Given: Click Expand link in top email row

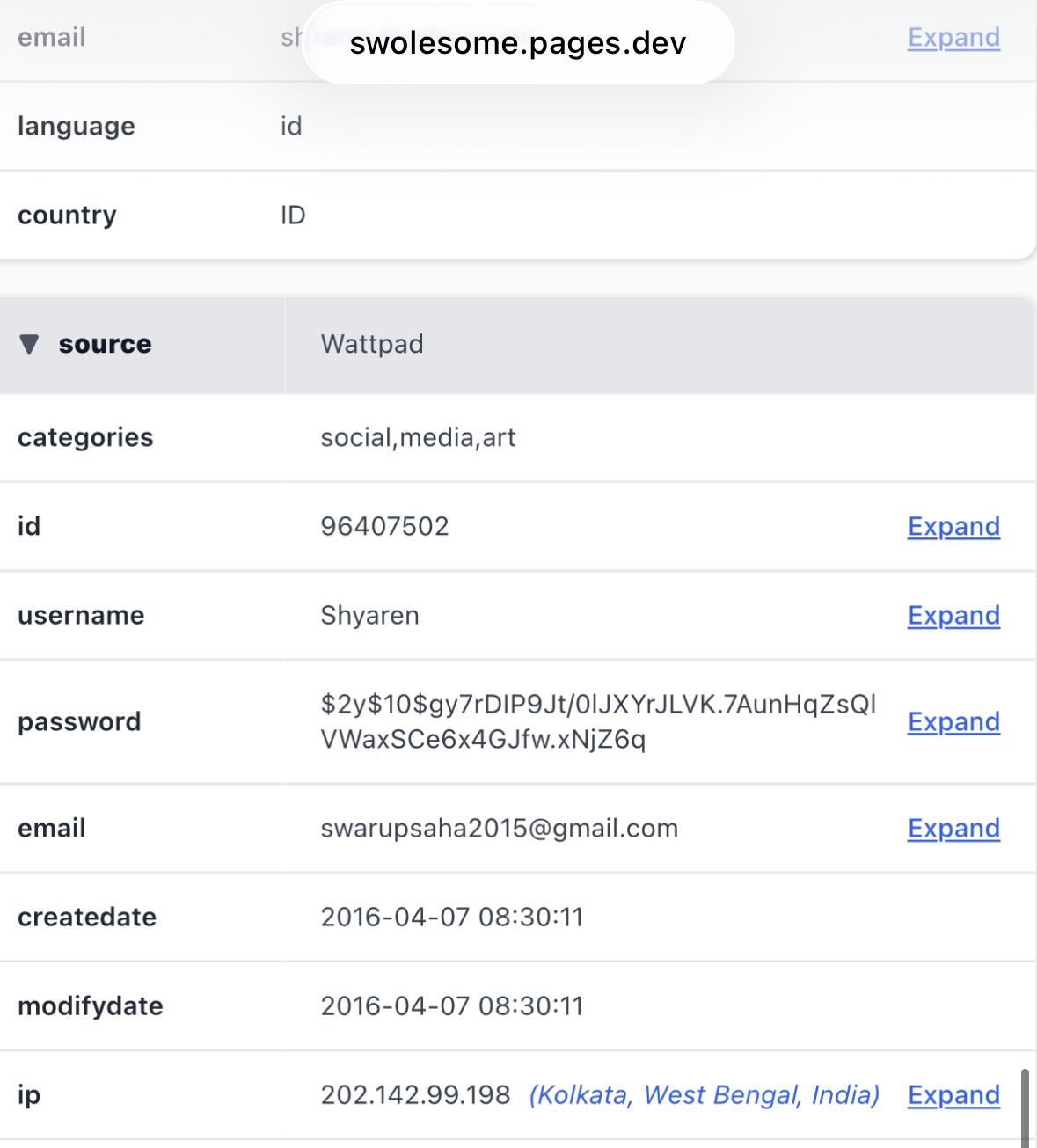Looking at the screenshot, I should tap(953, 37).
